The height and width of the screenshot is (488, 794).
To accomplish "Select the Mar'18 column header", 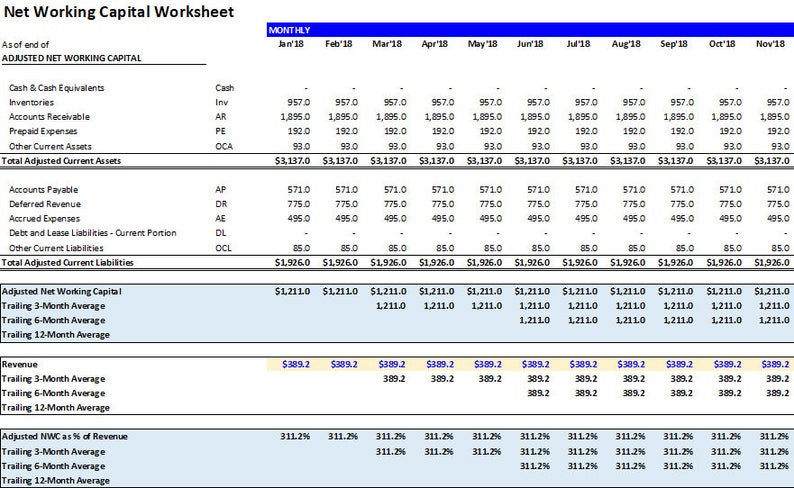I will (386, 44).
